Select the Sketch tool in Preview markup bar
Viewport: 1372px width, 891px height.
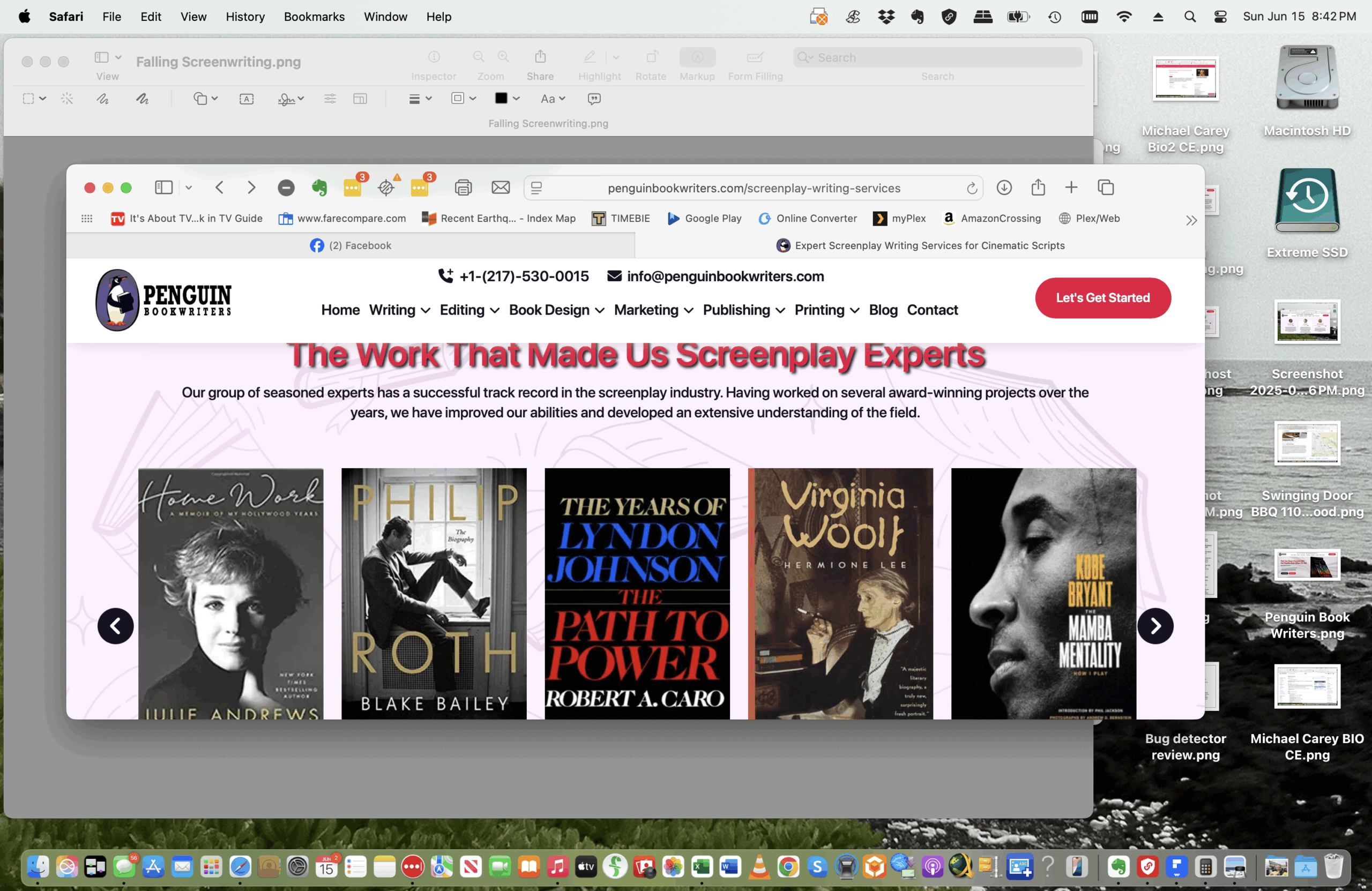coord(102,99)
